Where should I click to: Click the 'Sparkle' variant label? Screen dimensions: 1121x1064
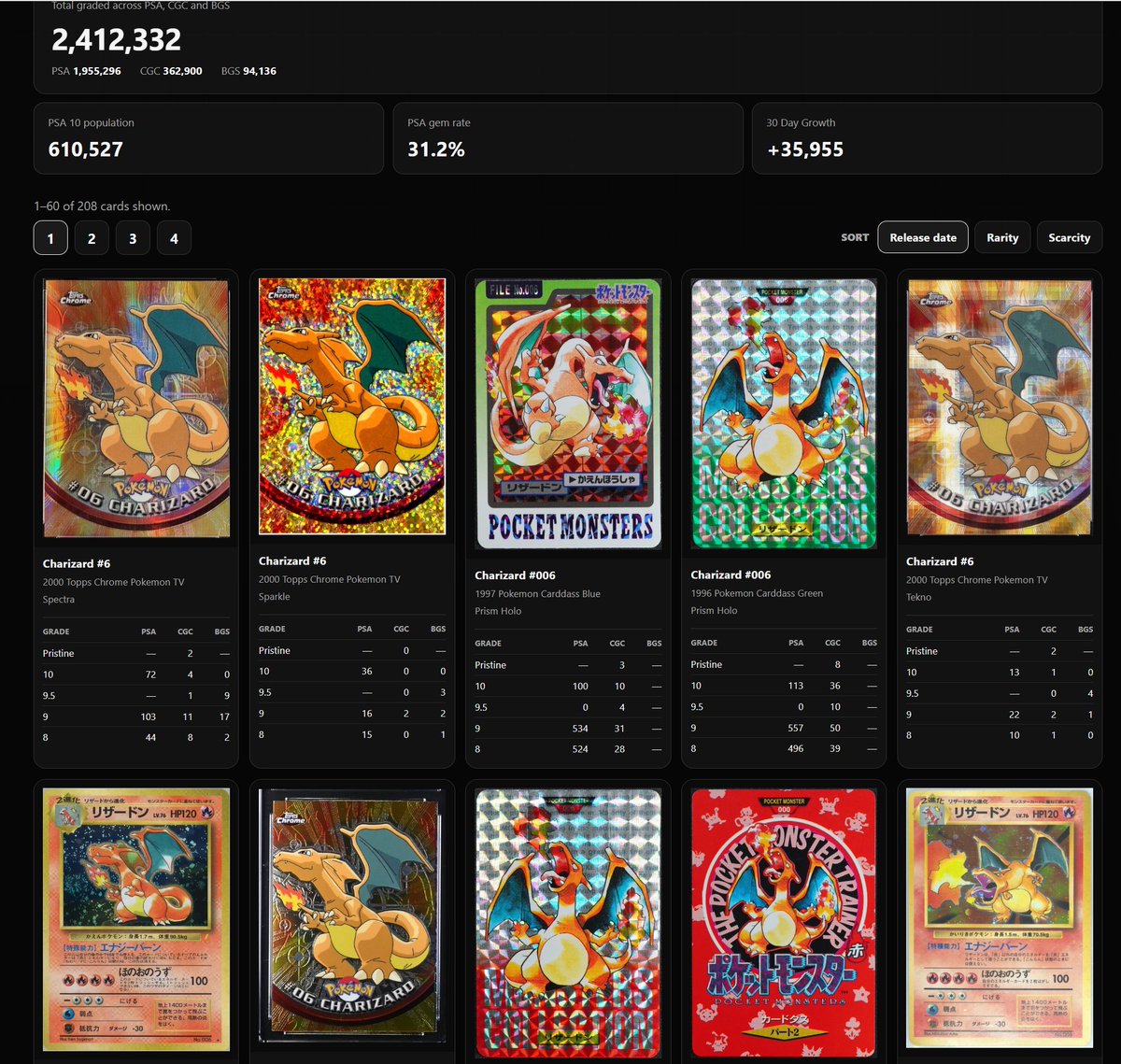tap(275, 597)
